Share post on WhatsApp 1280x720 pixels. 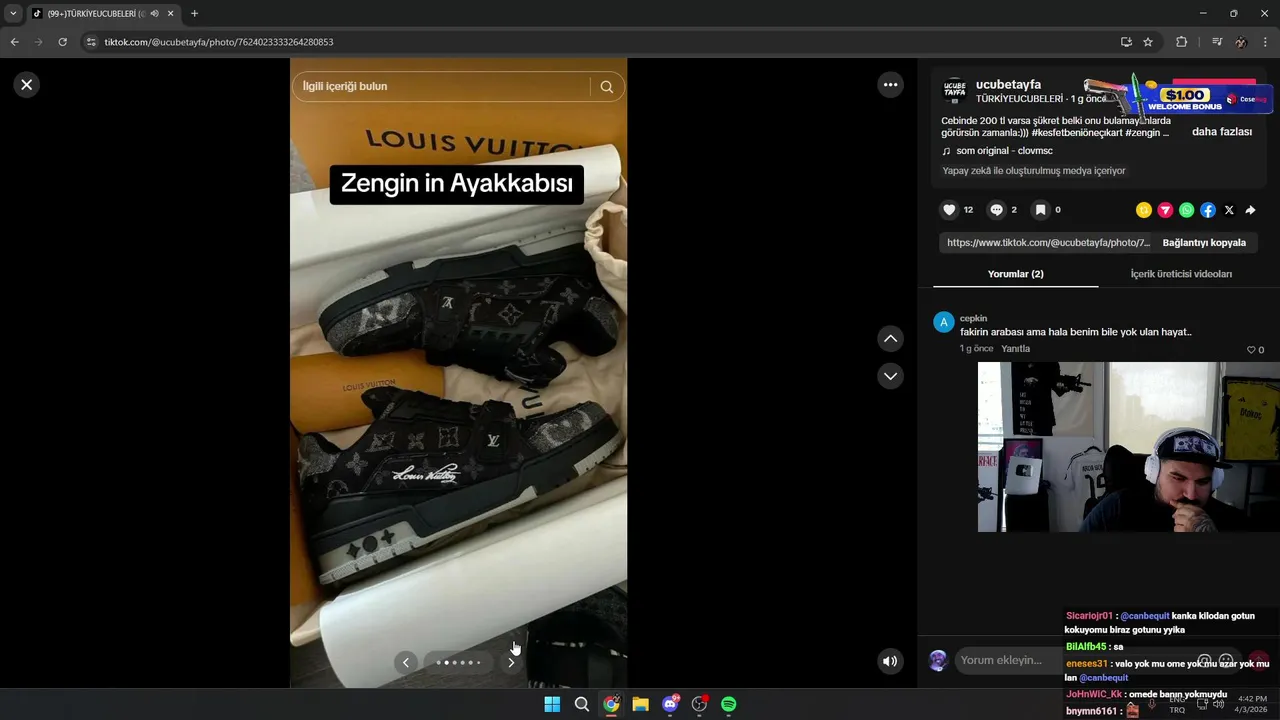1186,210
